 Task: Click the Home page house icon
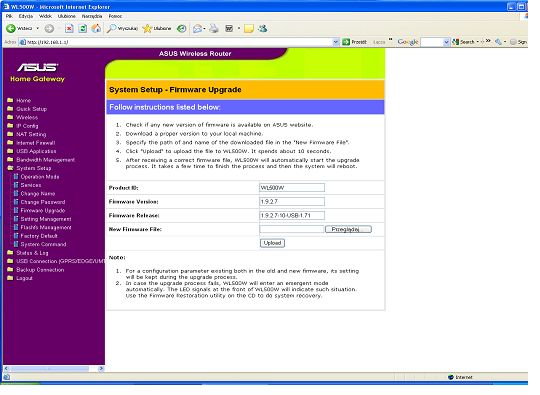96,28
